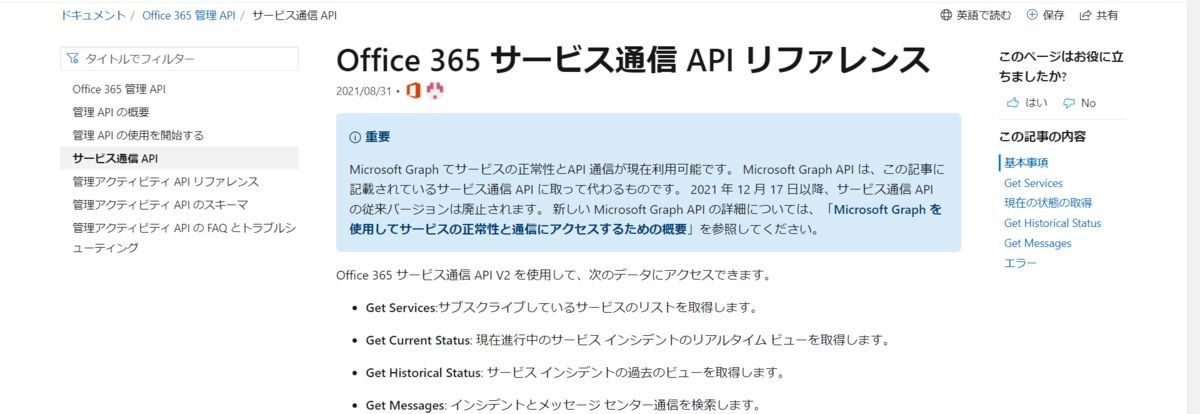Open 管理アクティビティ API のスキーマ in sidebar
Viewport: 1200px width, 414px height.
(x=159, y=204)
